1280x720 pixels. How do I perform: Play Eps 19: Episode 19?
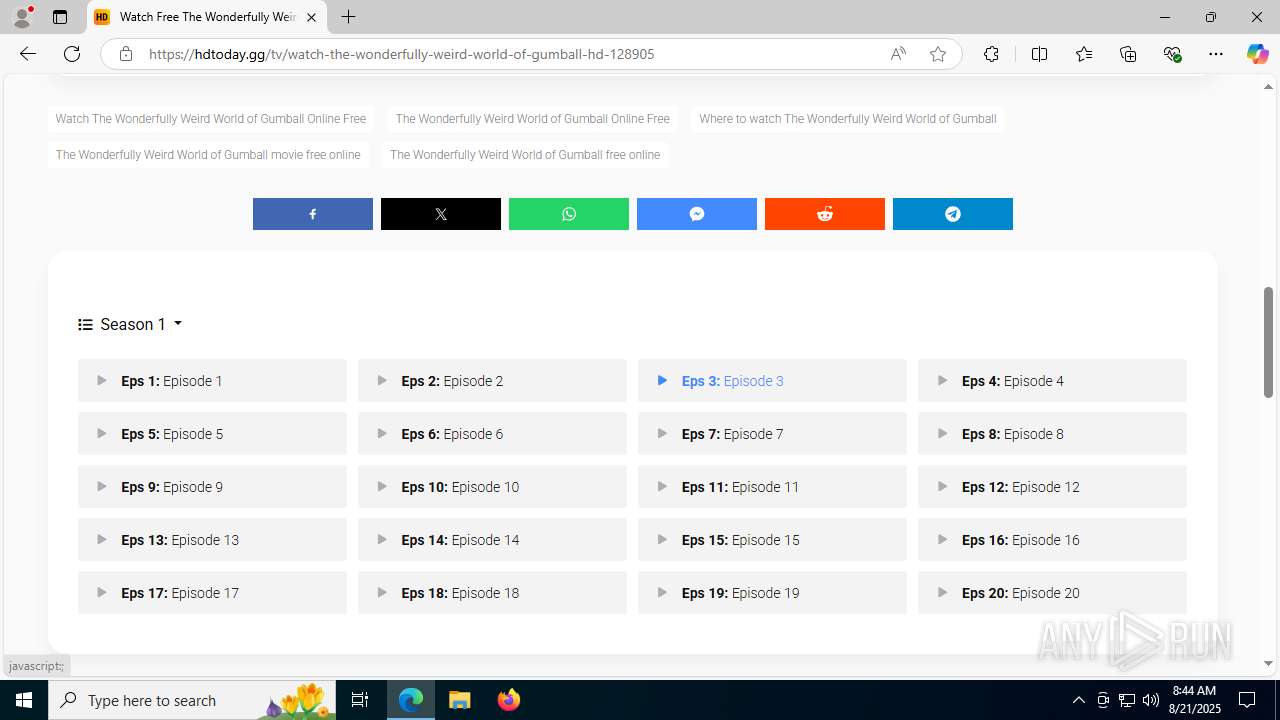click(x=772, y=593)
